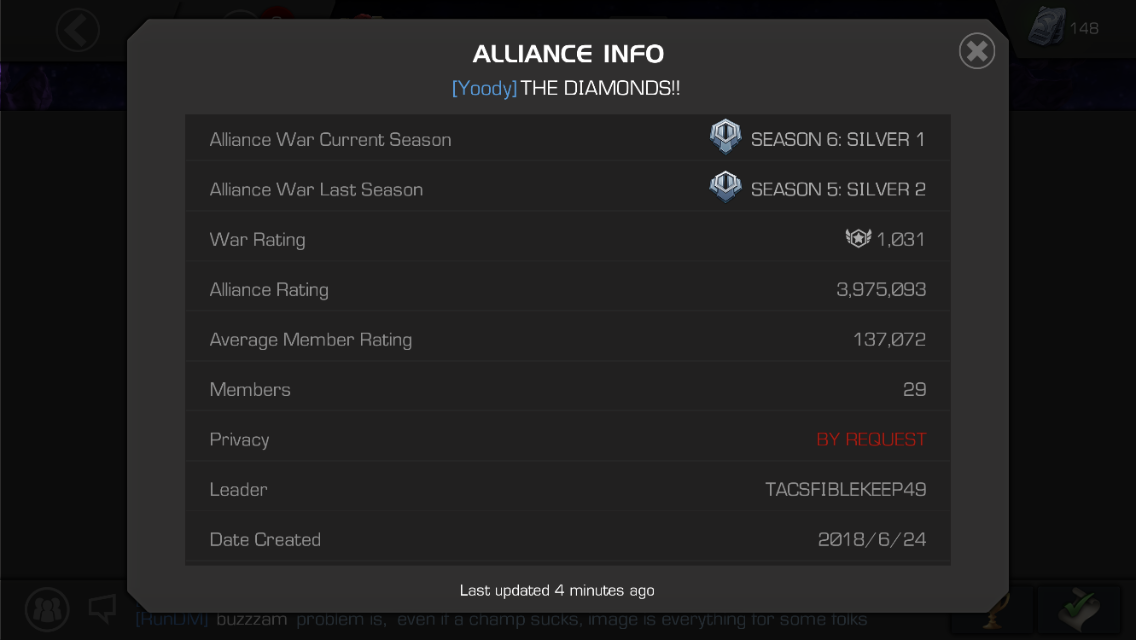Select the Alliance War Last Season row
The height and width of the screenshot is (640, 1136).
pos(568,188)
